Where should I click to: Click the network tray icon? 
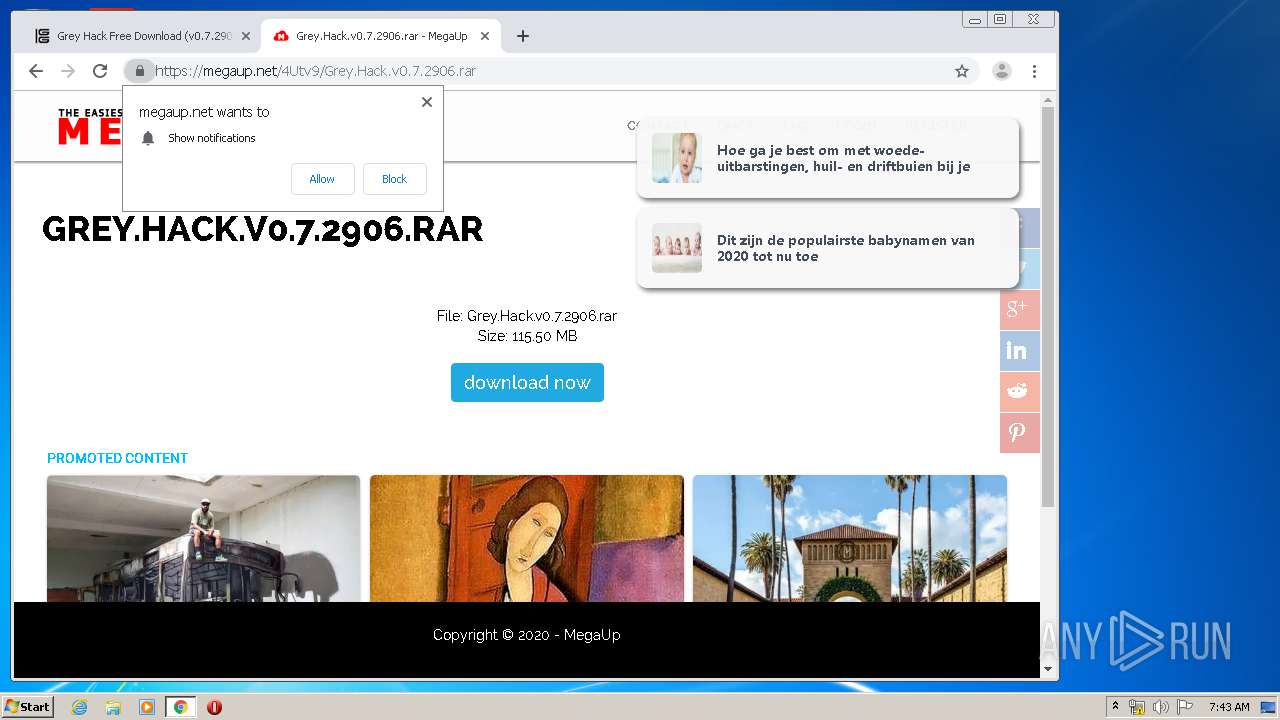[x=1137, y=707]
